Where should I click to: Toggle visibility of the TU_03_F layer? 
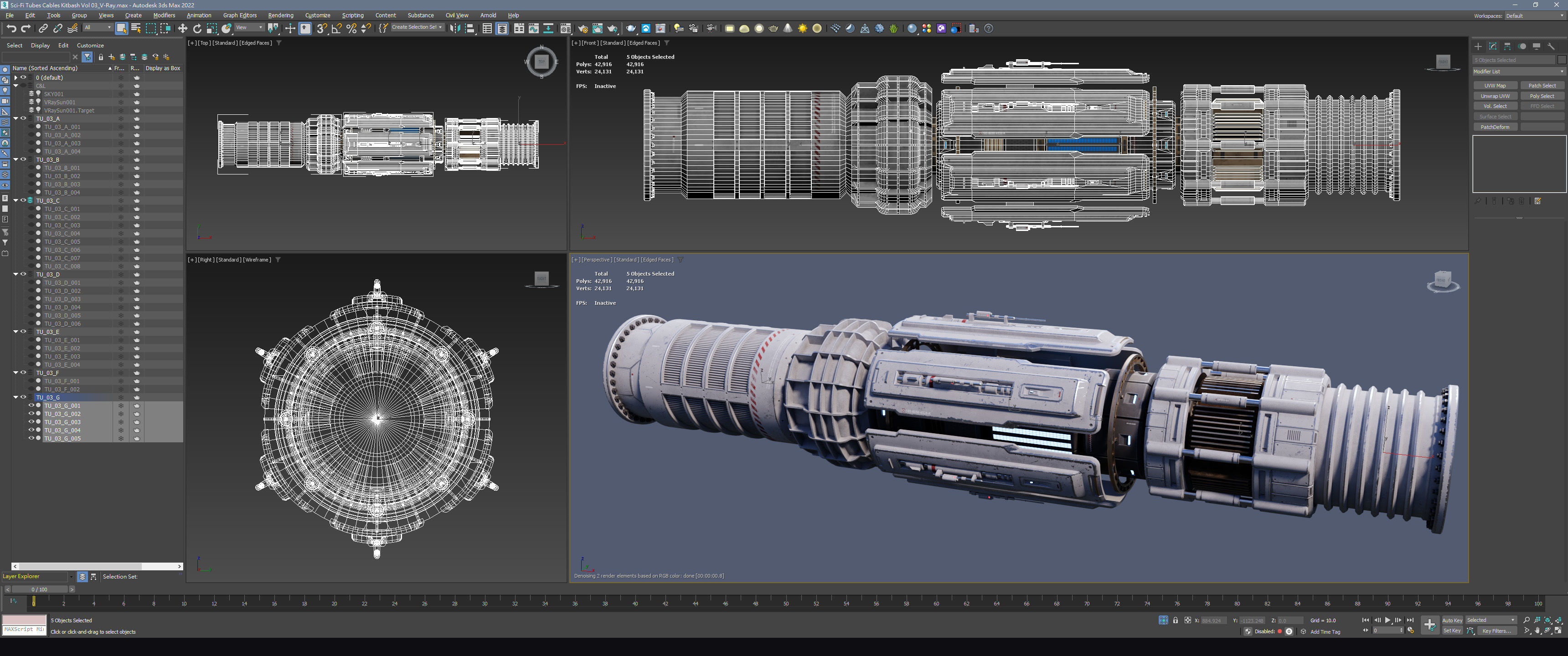coord(23,373)
